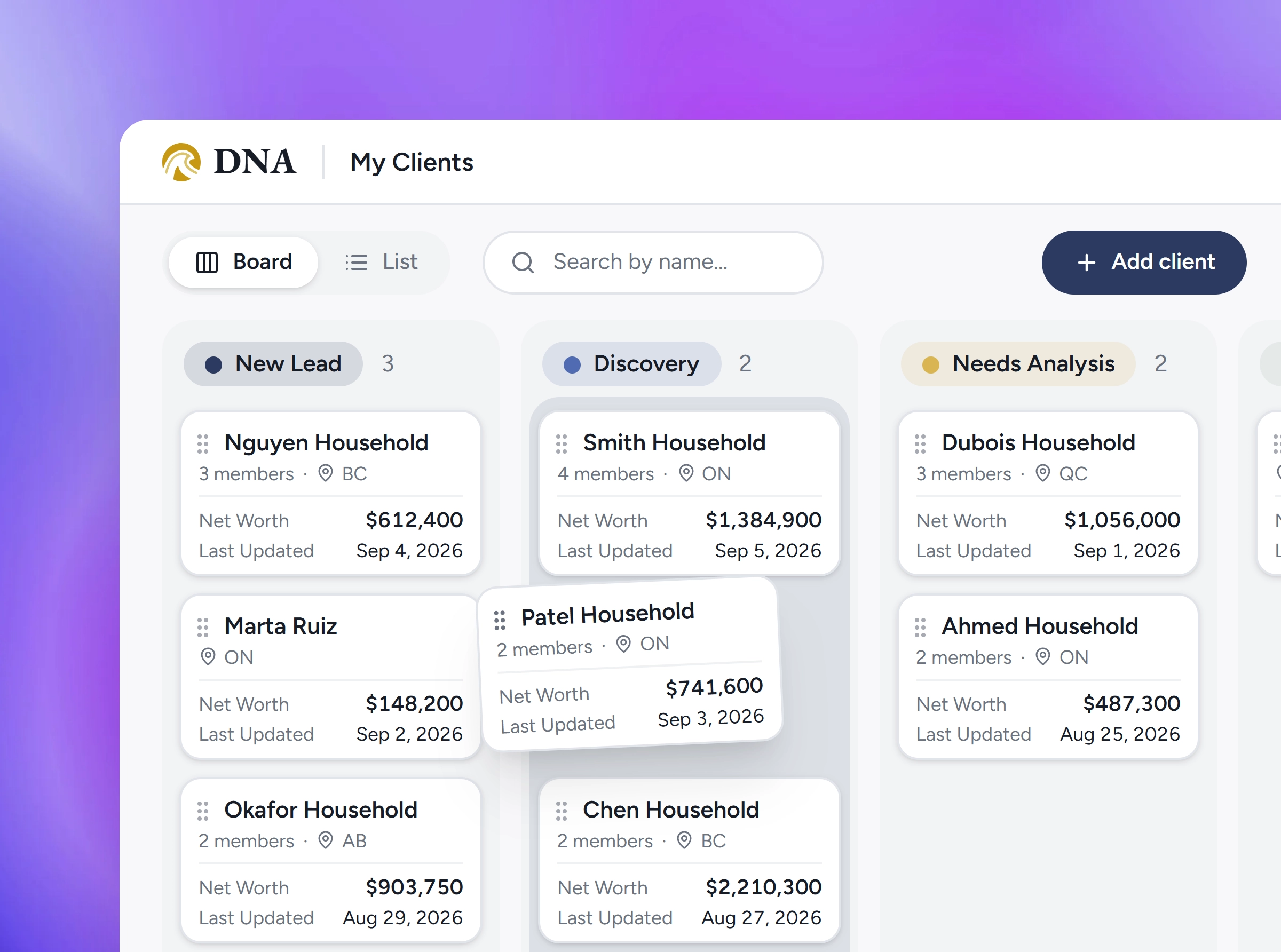
Task: Click the date Aug 25, 2026
Action: 1120,734
